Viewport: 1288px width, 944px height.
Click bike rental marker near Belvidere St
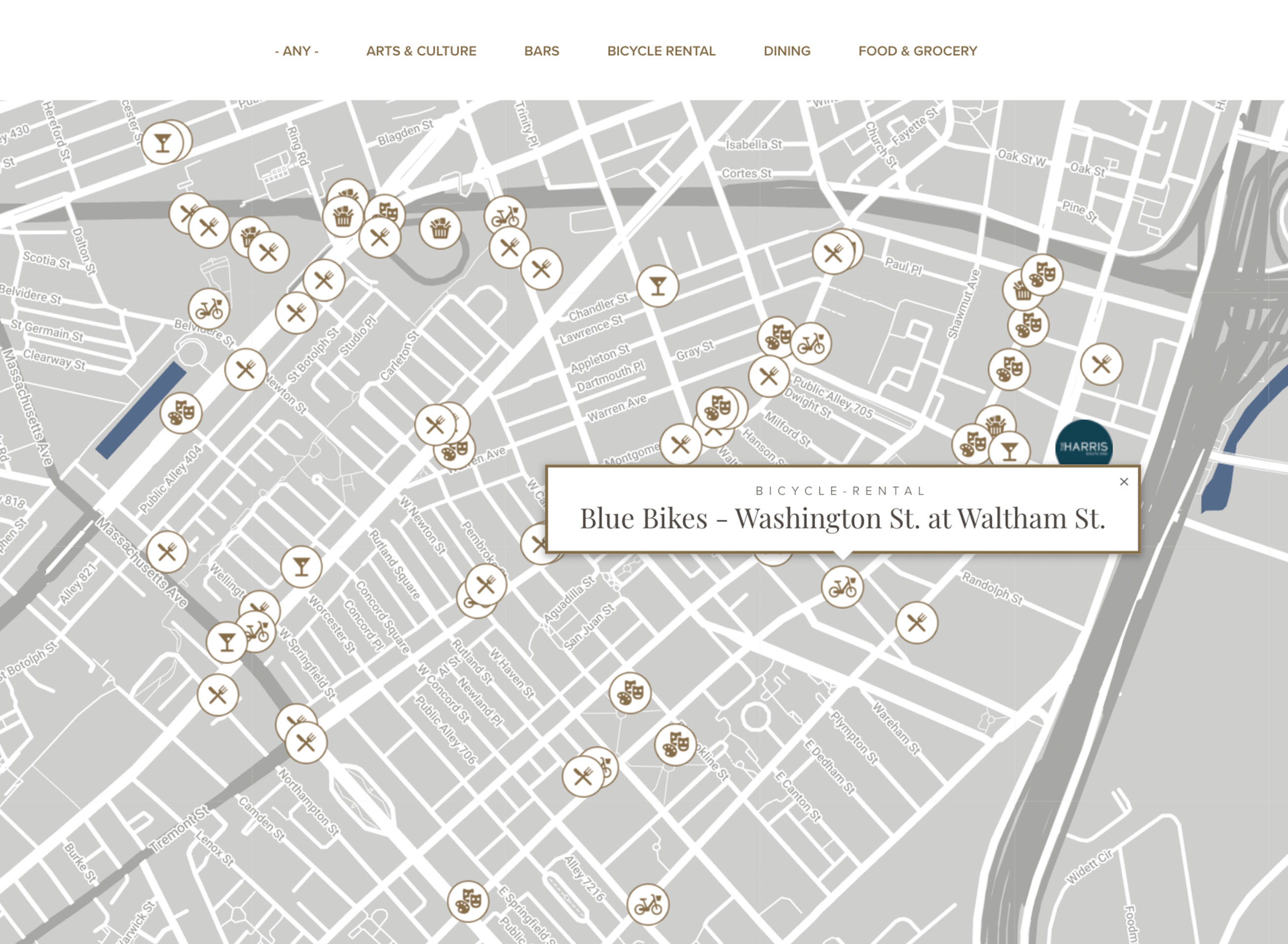pos(209,309)
